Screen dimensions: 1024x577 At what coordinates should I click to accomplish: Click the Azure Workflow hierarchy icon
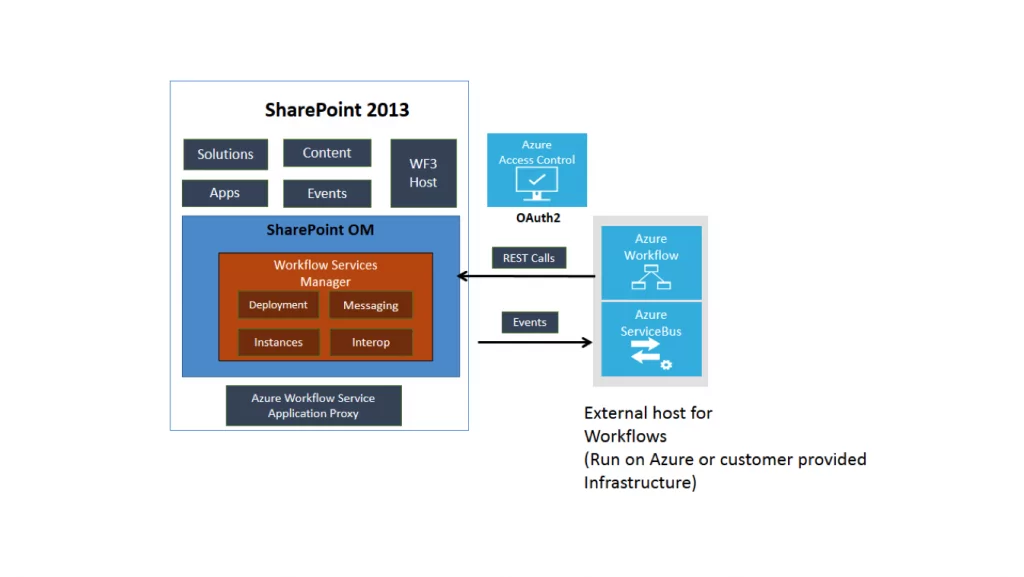pos(650,277)
